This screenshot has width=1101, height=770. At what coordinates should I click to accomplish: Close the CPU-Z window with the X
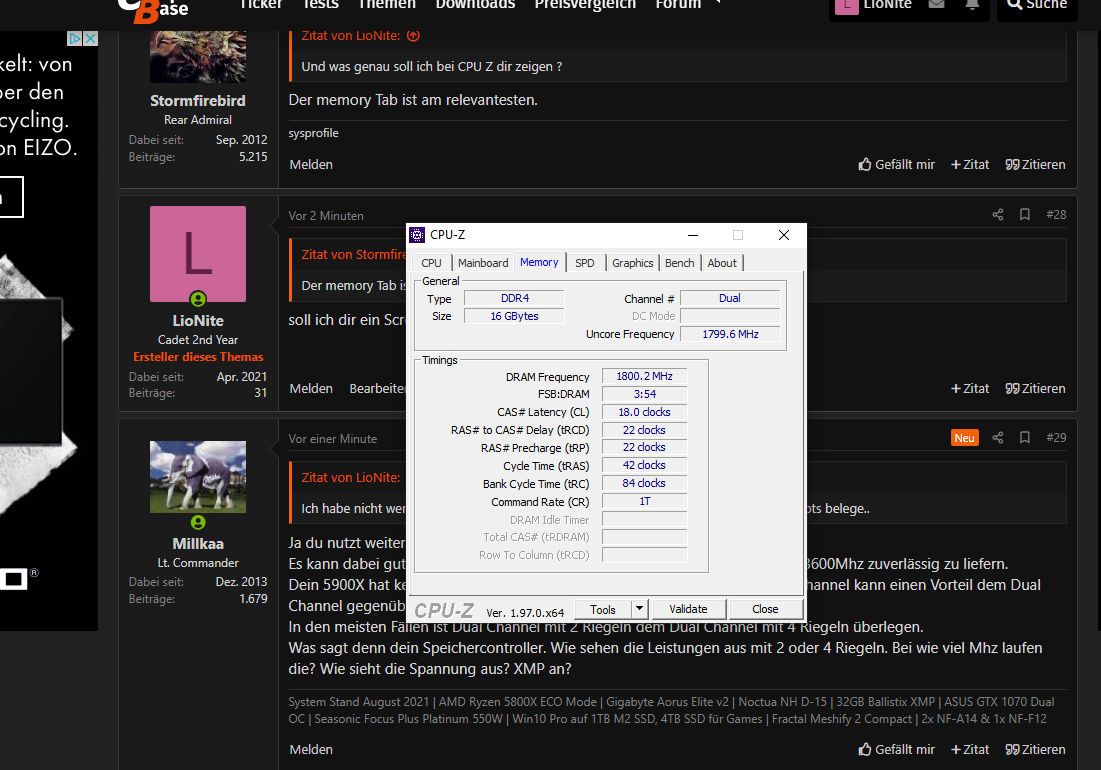coord(784,235)
